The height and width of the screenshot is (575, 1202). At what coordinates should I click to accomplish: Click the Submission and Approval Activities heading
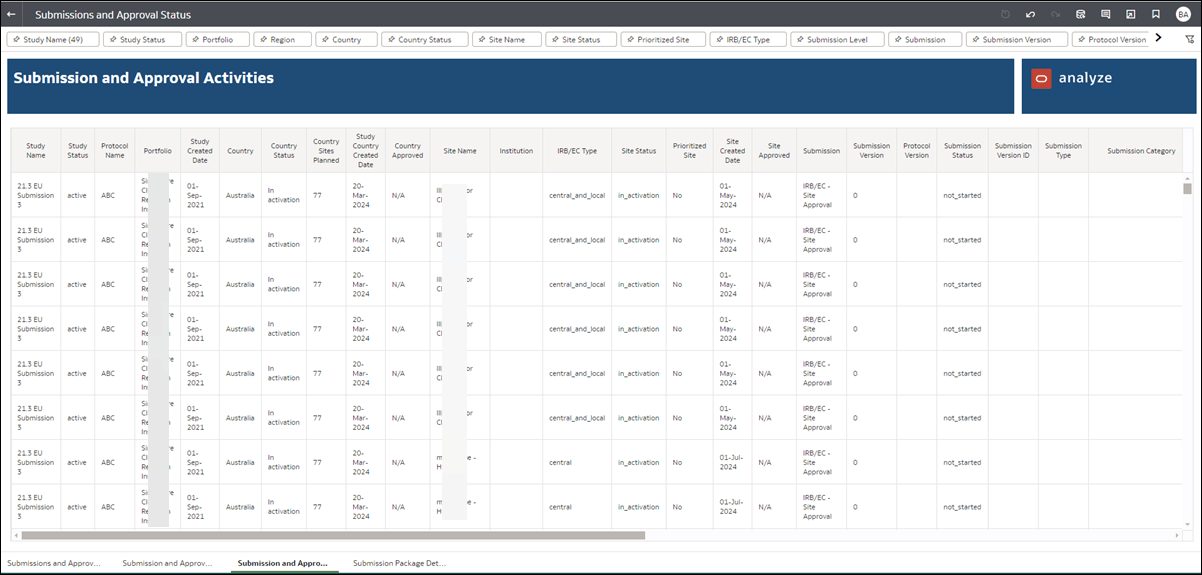[x=143, y=78]
